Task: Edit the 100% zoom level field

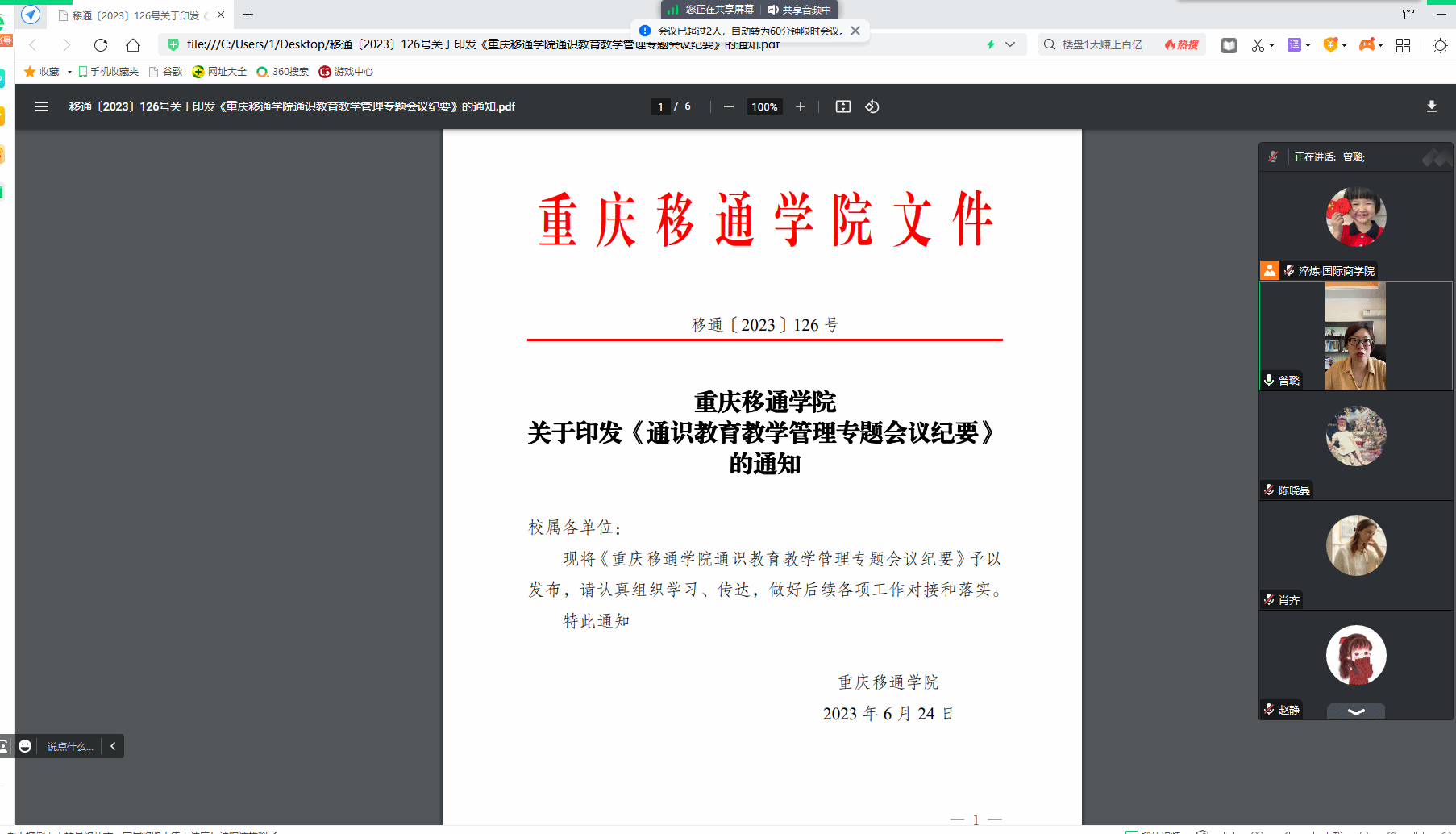Action: 763,106
